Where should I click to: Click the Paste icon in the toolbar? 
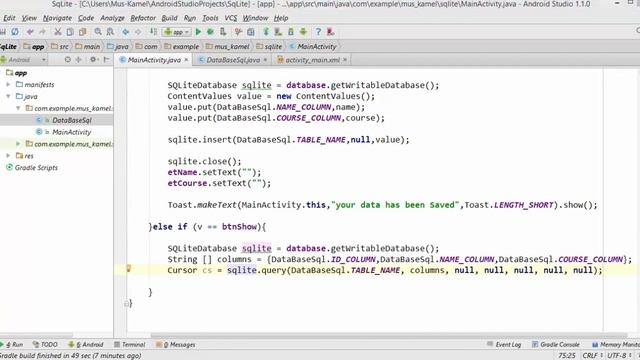click(x=82, y=32)
